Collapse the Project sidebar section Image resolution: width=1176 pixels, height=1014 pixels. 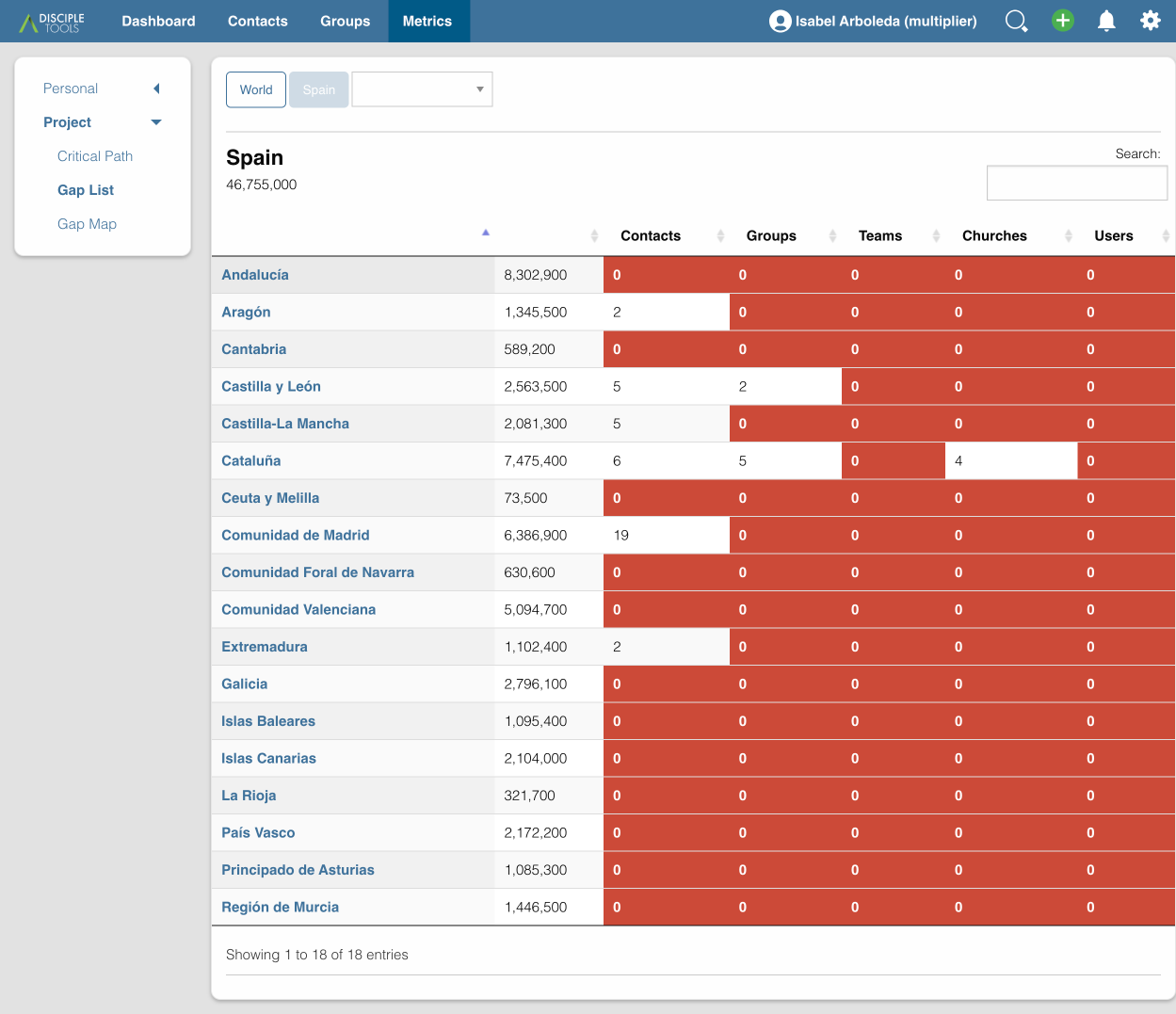pyautogui.click(x=156, y=122)
